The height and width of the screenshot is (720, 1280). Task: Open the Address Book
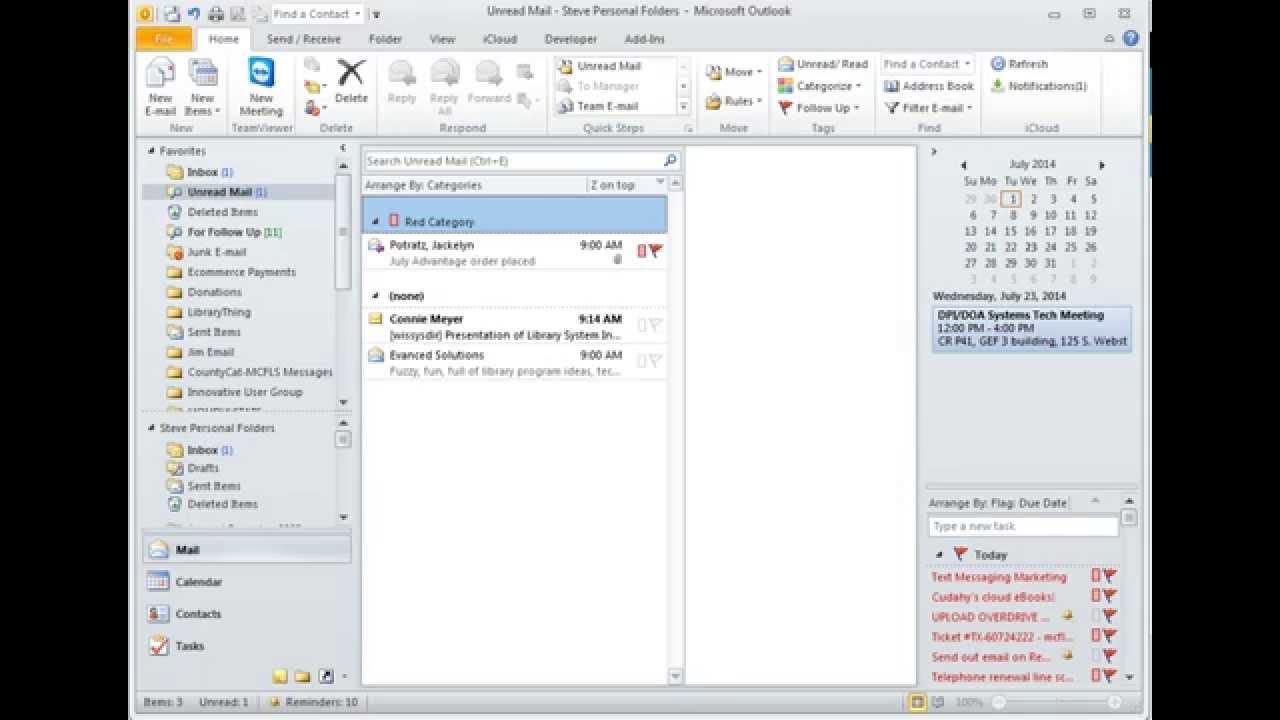[929, 86]
